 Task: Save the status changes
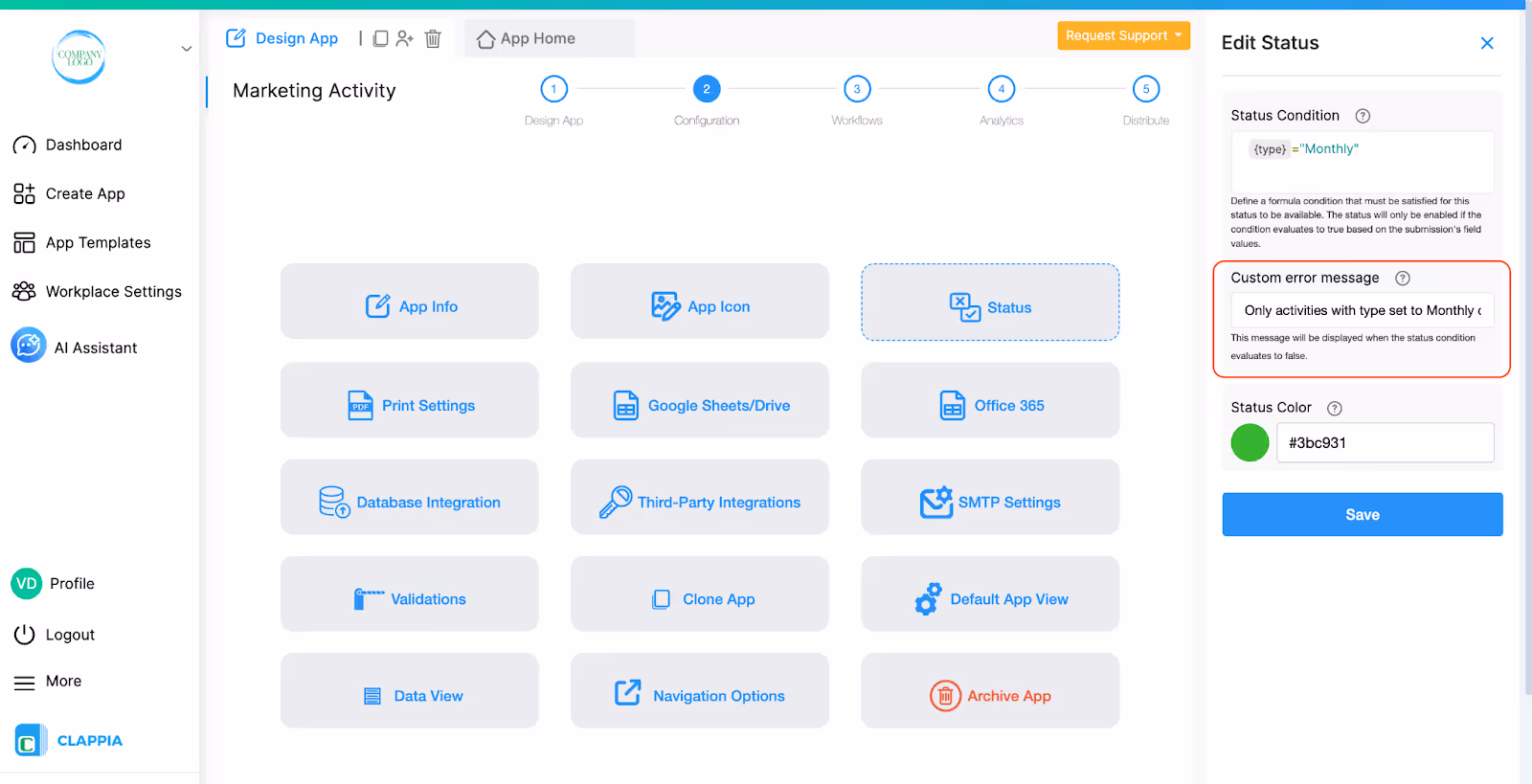[1363, 515]
